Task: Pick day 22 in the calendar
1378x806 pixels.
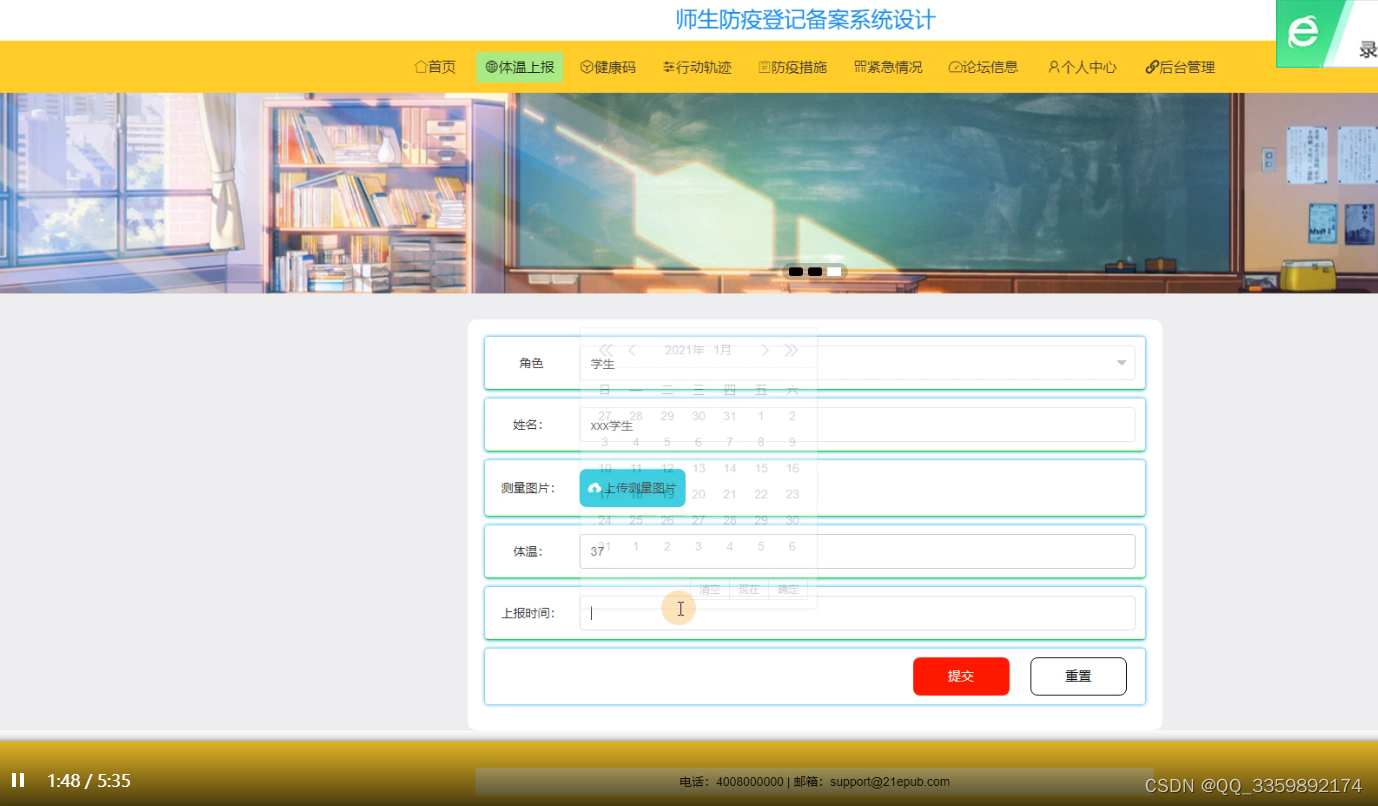Action: click(761, 494)
